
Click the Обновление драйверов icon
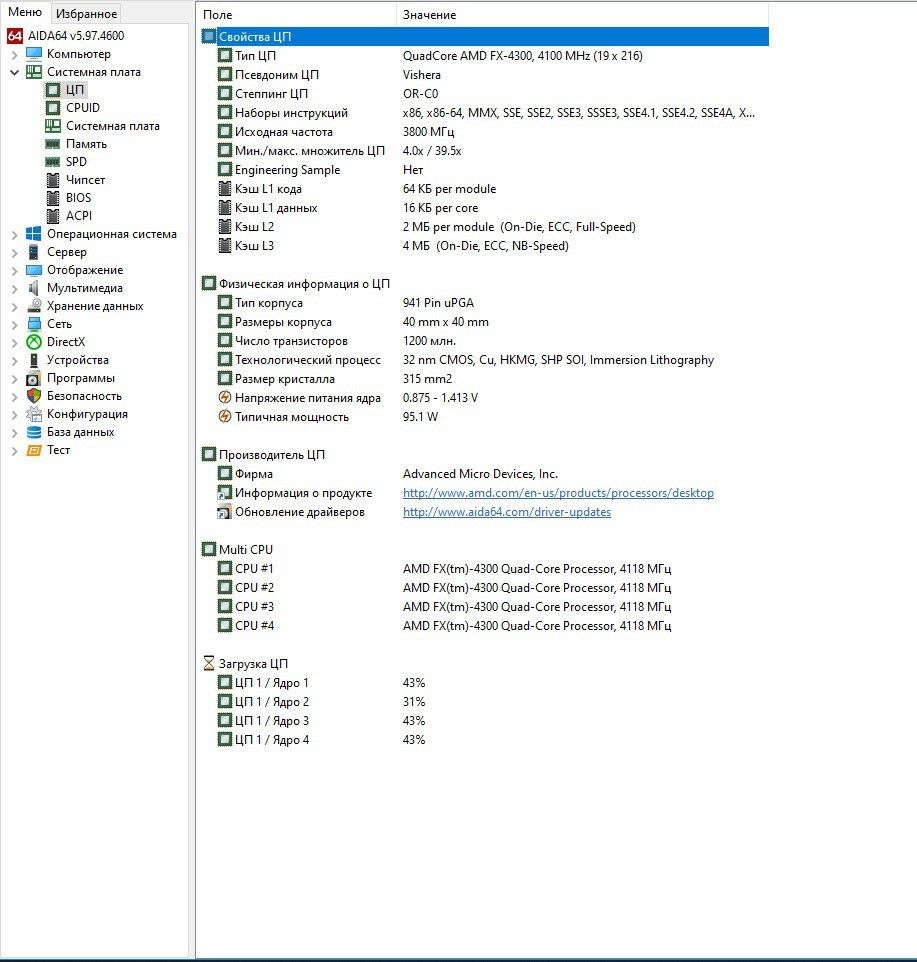click(x=224, y=512)
